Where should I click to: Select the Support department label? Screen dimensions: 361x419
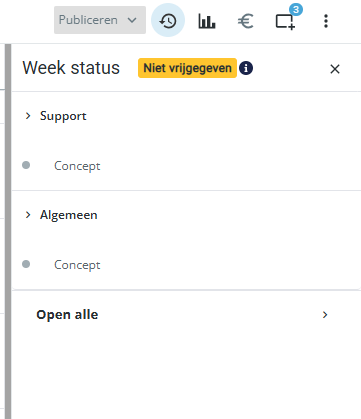63,116
